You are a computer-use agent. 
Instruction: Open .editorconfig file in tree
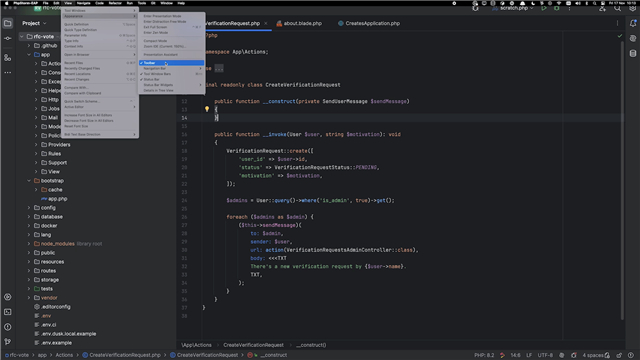coord(52,307)
